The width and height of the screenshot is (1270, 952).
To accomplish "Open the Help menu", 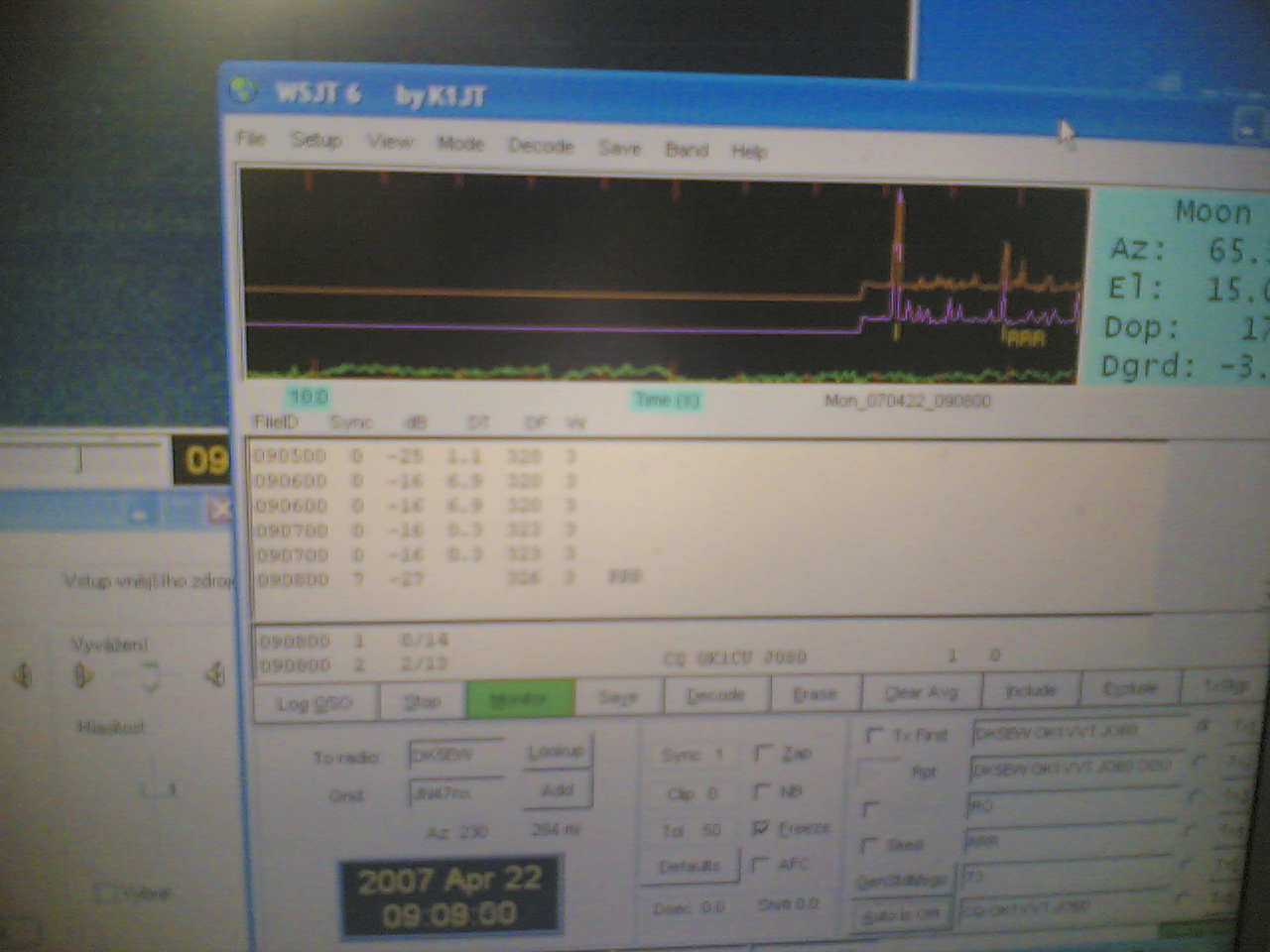I will pos(749,152).
